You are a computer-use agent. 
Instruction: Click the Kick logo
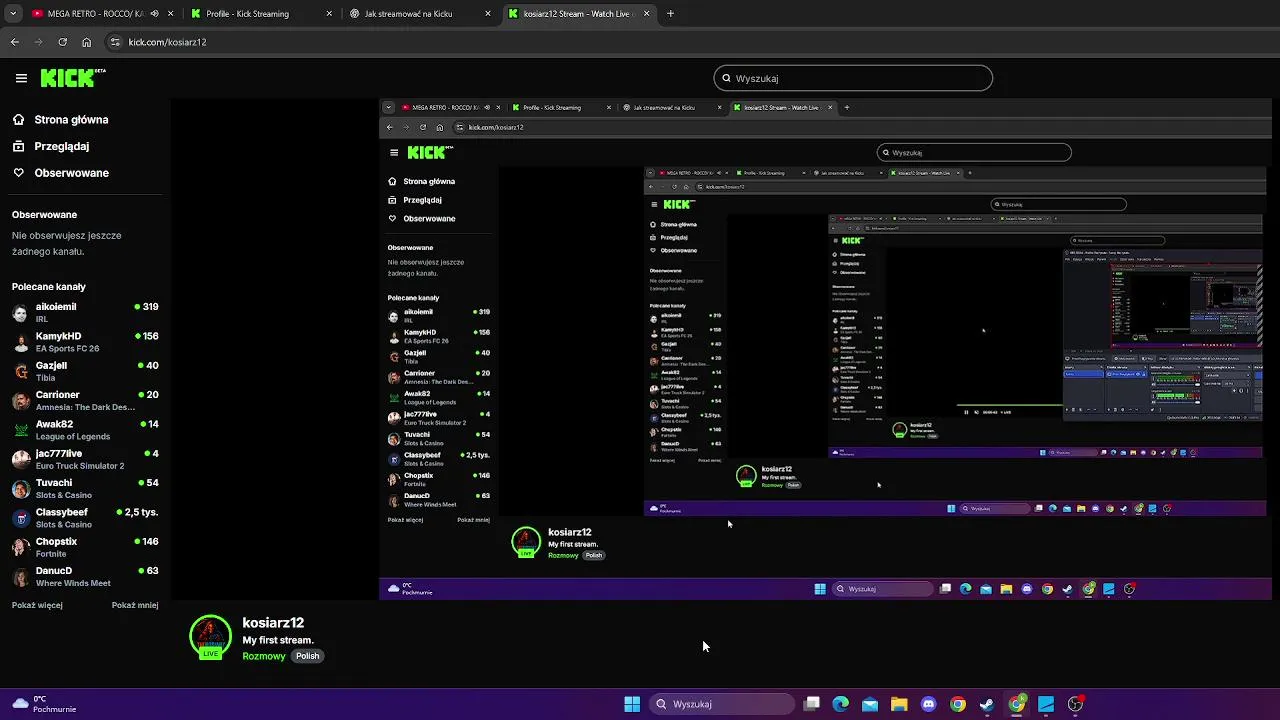pos(73,77)
